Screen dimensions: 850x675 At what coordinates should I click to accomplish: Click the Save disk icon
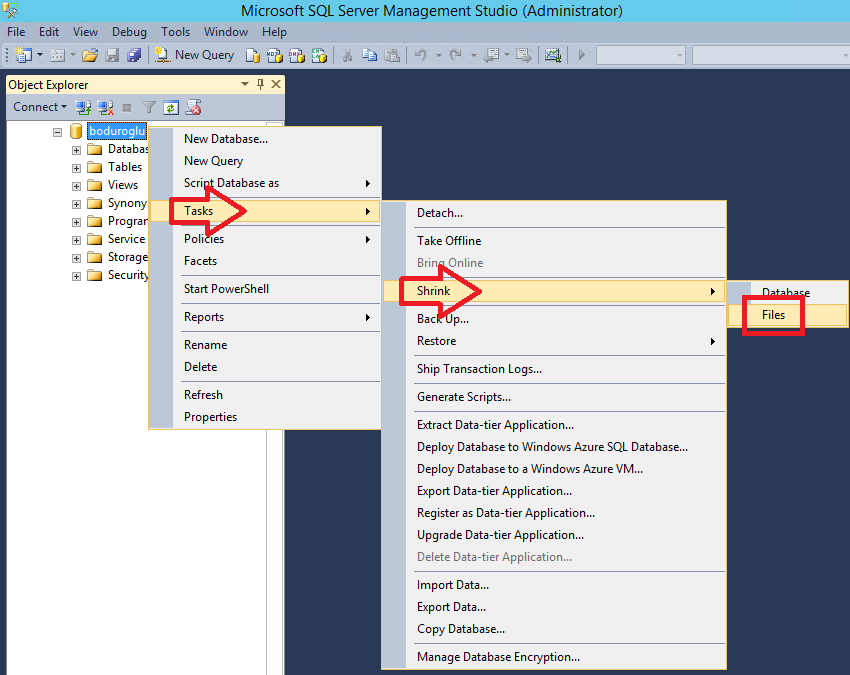click(x=112, y=55)
